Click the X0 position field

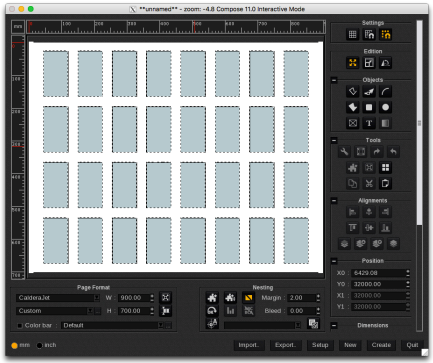coord(378,273)
